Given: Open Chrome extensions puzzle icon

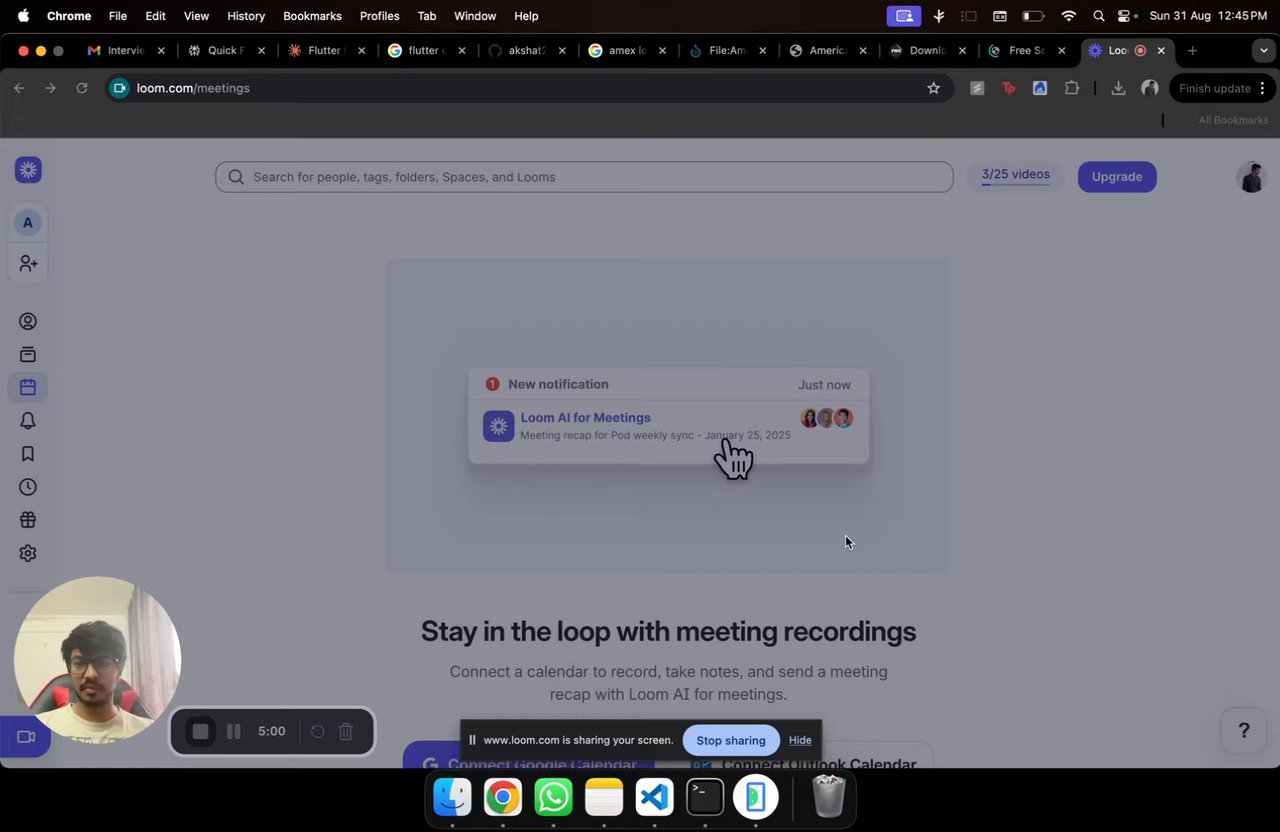Looking at the screenshot, I should (x=1072, y=88).
